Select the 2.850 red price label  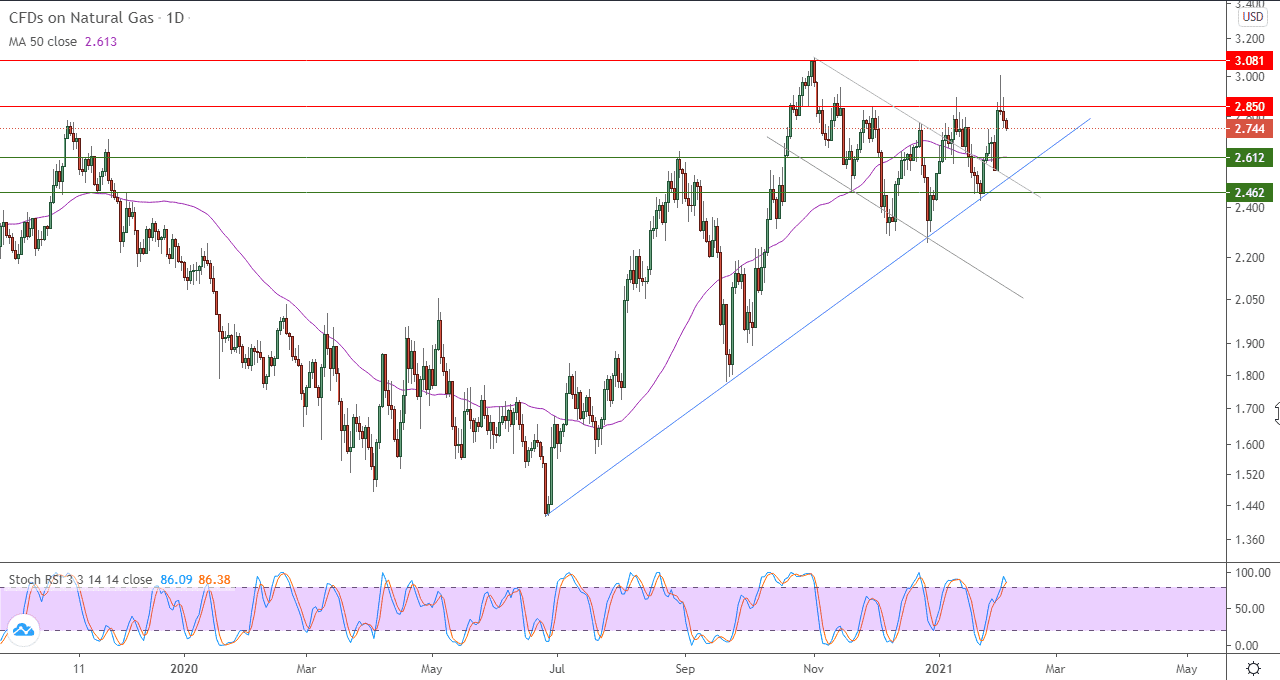(x=1249, y=106)
